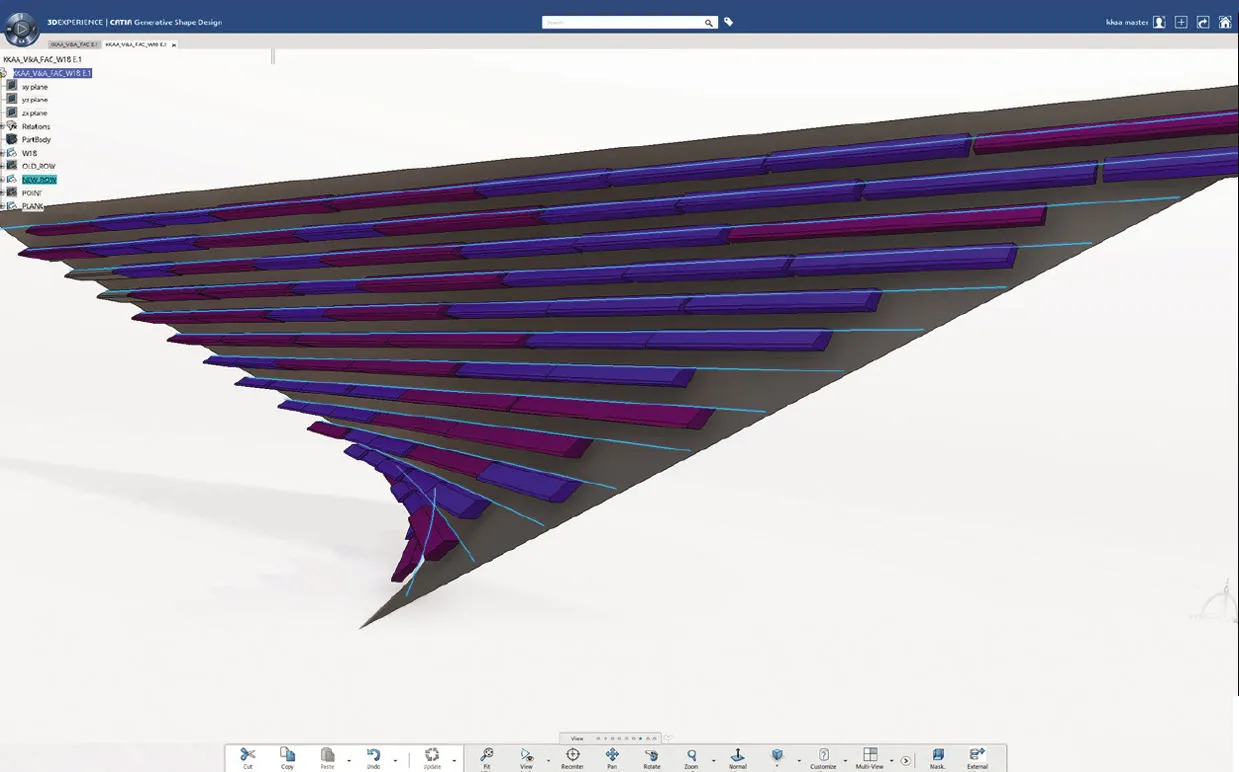Choose the Rotate view tool

652,755
